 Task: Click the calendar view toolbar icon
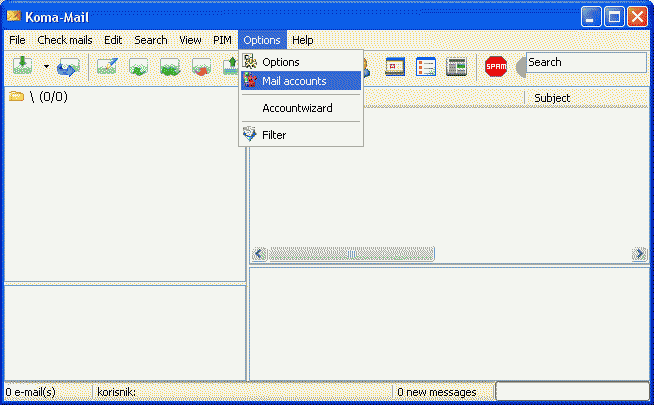point(396,67)
